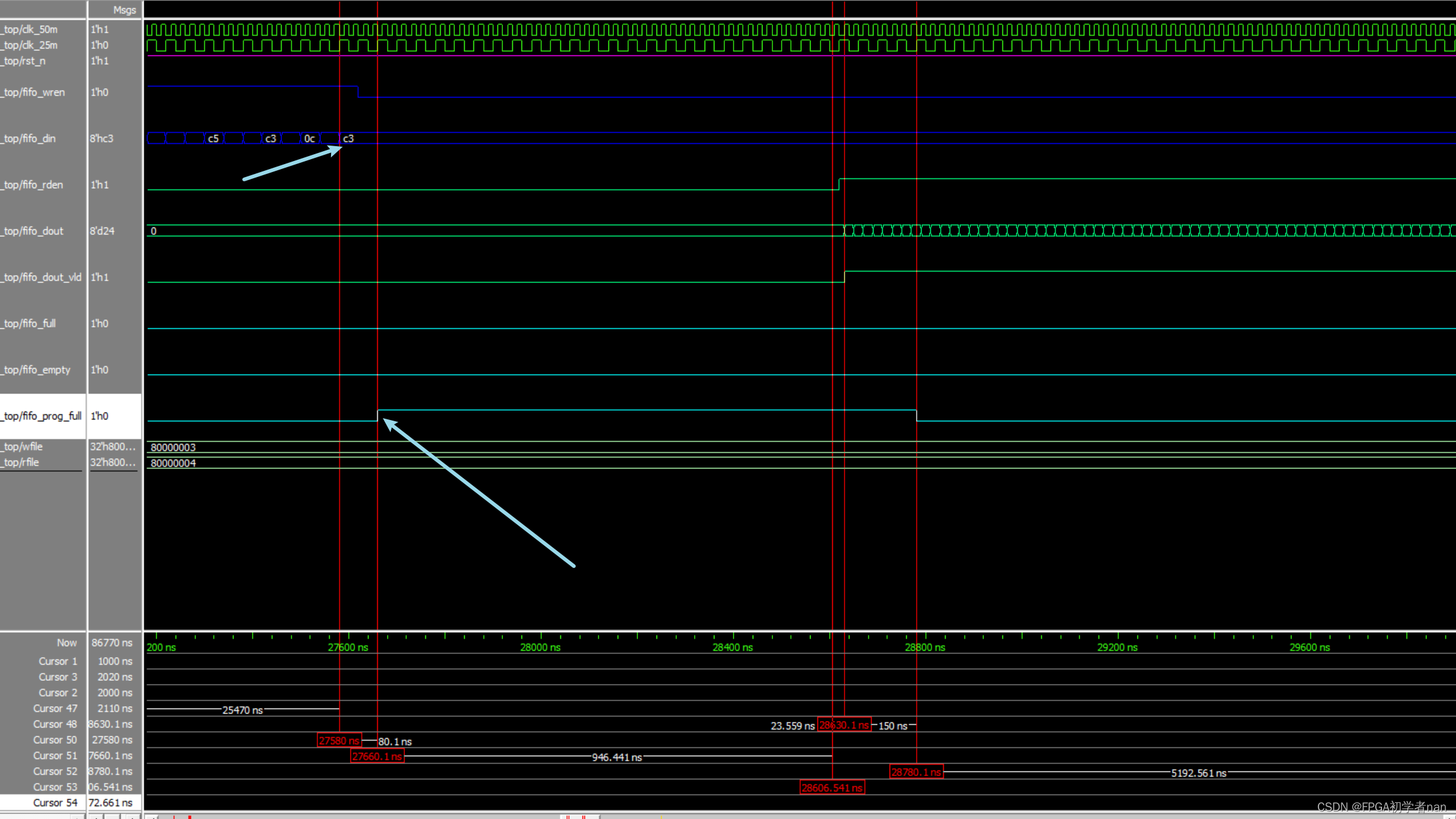The height and width of the screenshot is (819, 1456).
Task: Click the Now time label
Action: [x=67, y=643]
